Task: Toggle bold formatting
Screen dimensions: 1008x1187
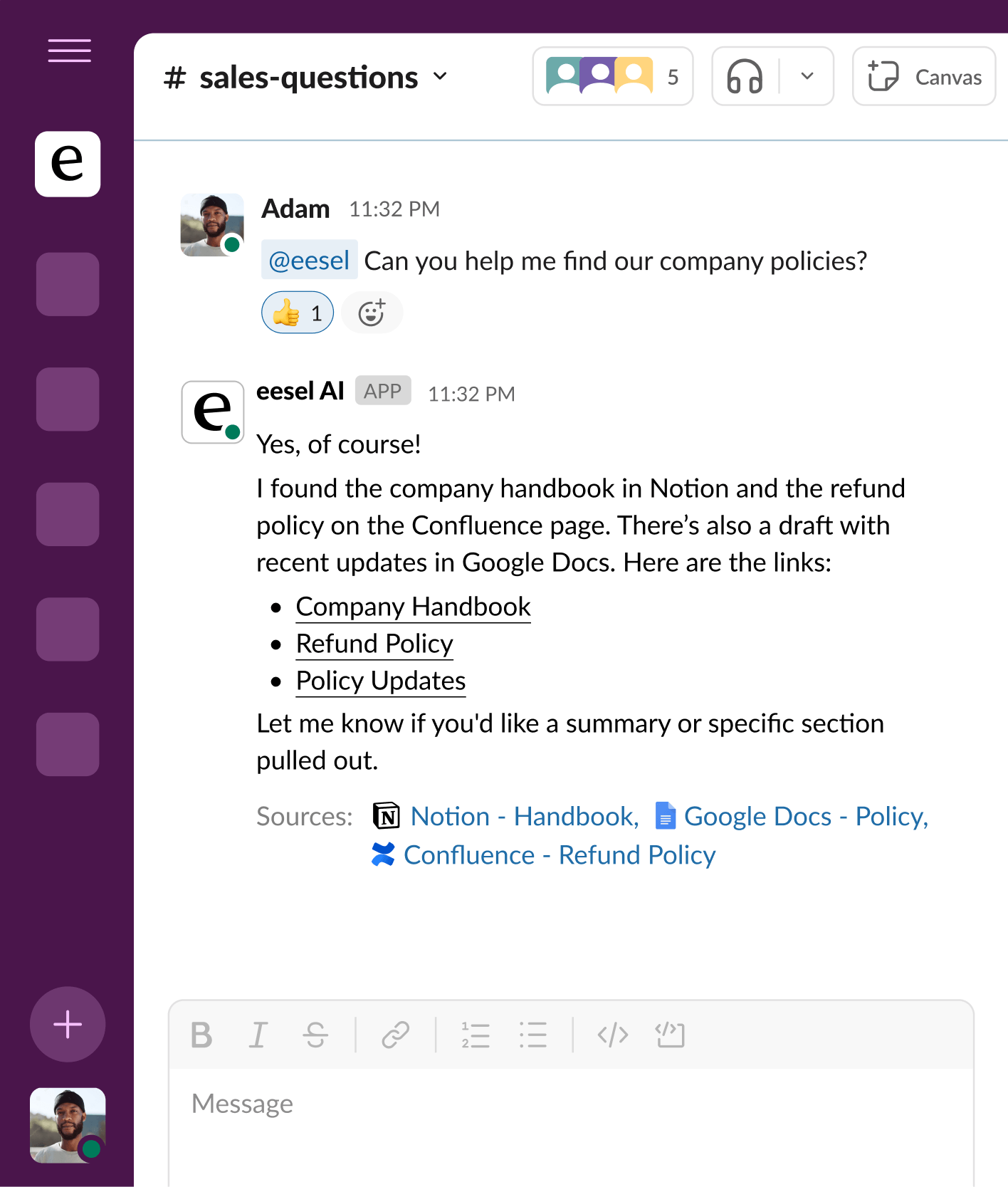Action: pos(201,1035)
